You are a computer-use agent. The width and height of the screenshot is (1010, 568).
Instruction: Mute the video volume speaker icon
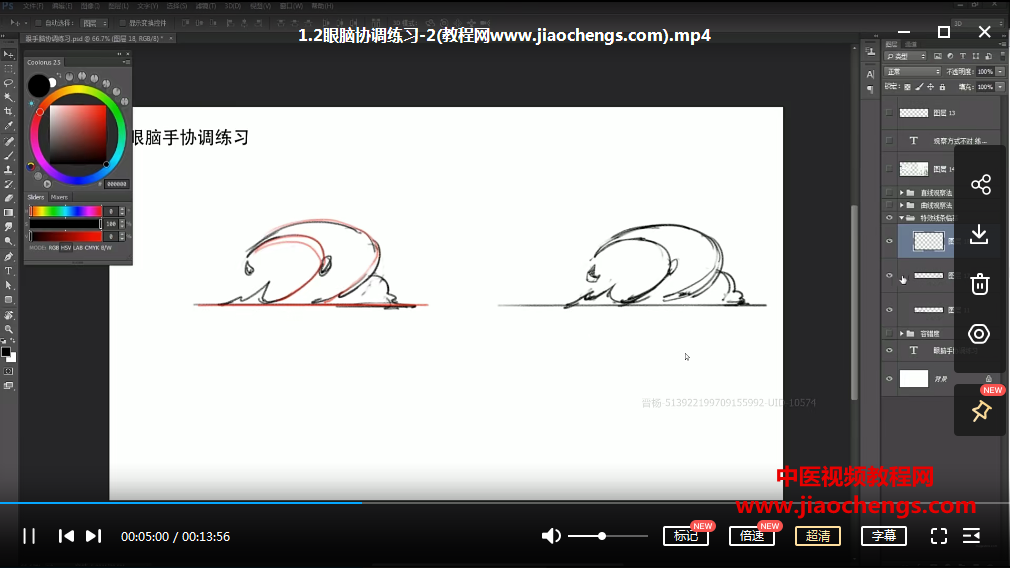coord(551,536)
